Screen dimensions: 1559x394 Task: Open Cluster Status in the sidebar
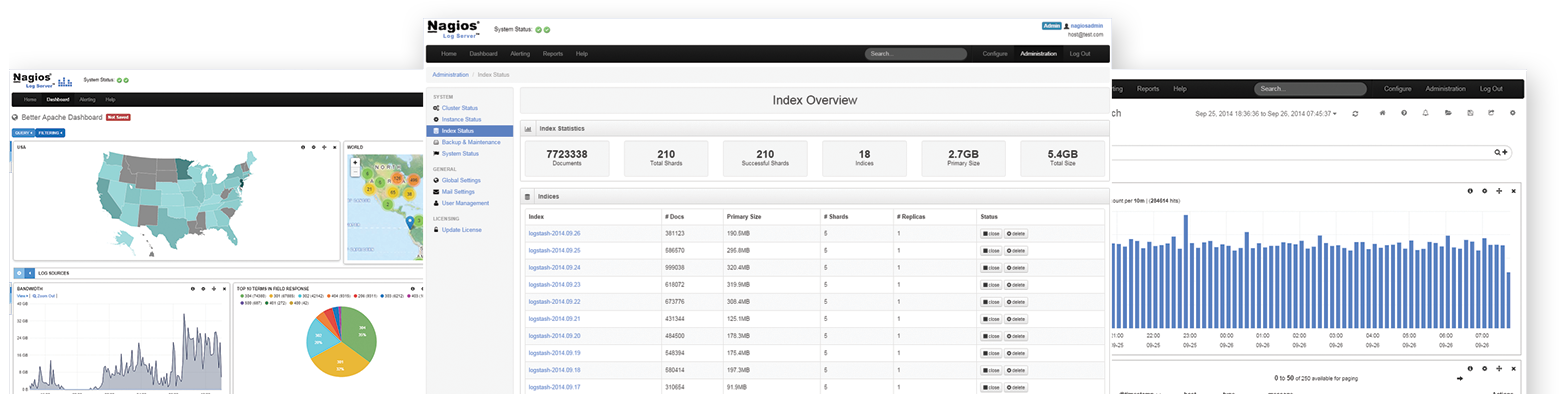[459, 107]
